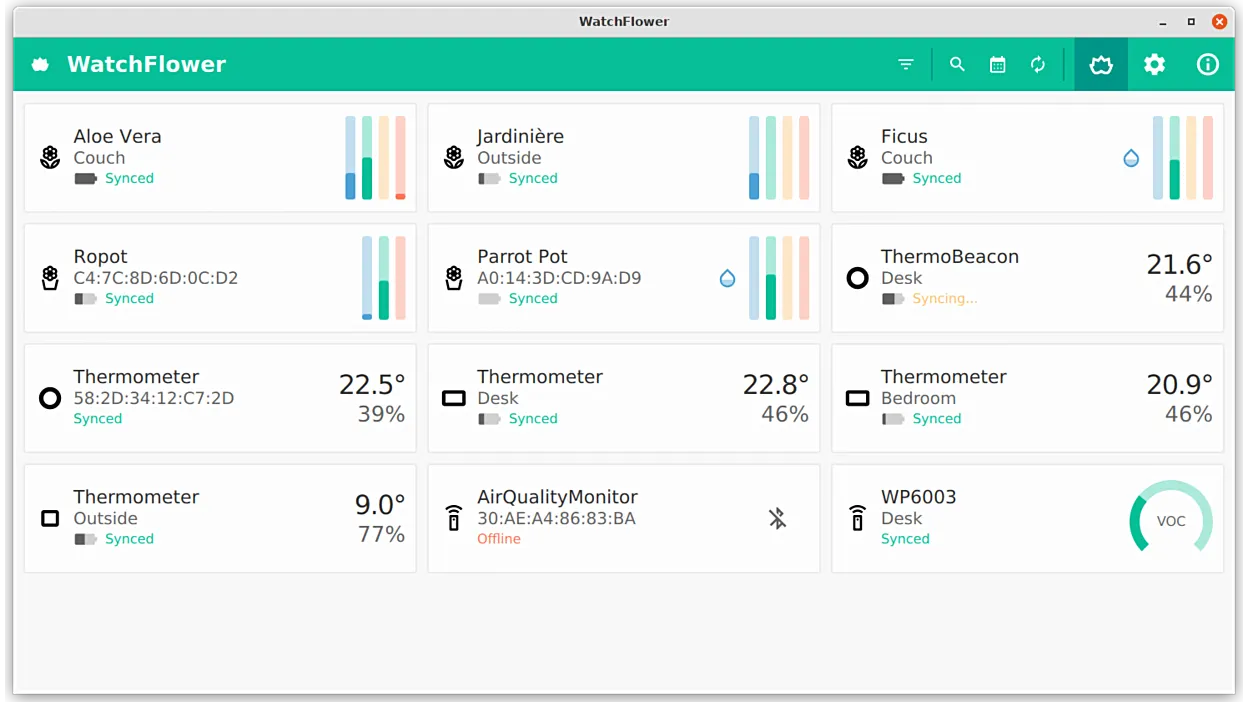Click the Ropot green bar
The image size is (1248, 702).
(384, 278)
